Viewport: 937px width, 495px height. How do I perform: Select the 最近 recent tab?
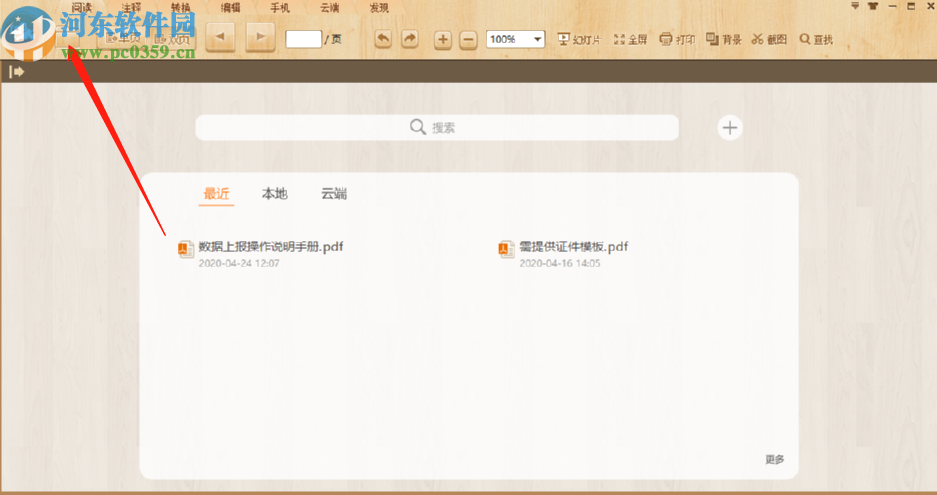216,194
